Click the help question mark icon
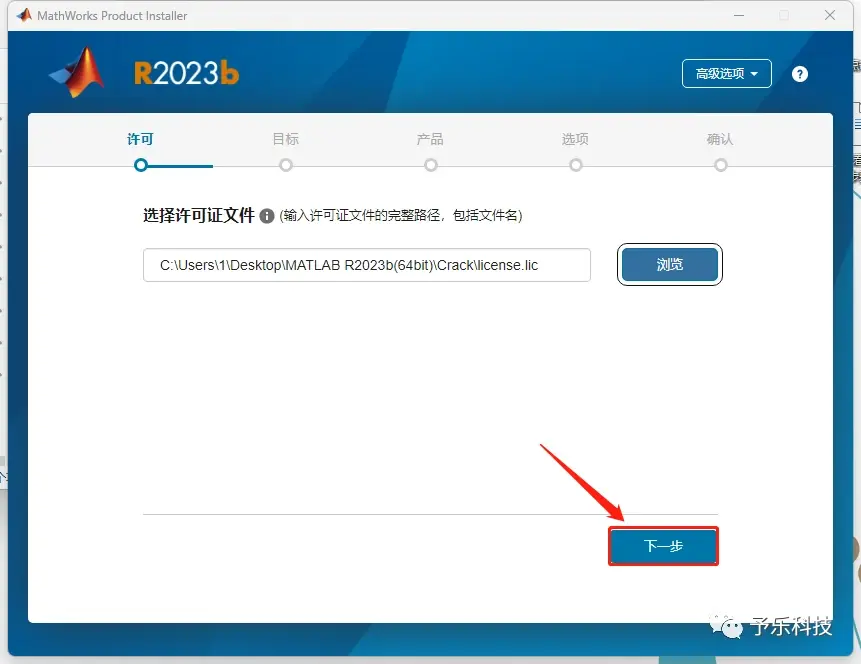 coord(800,74)
